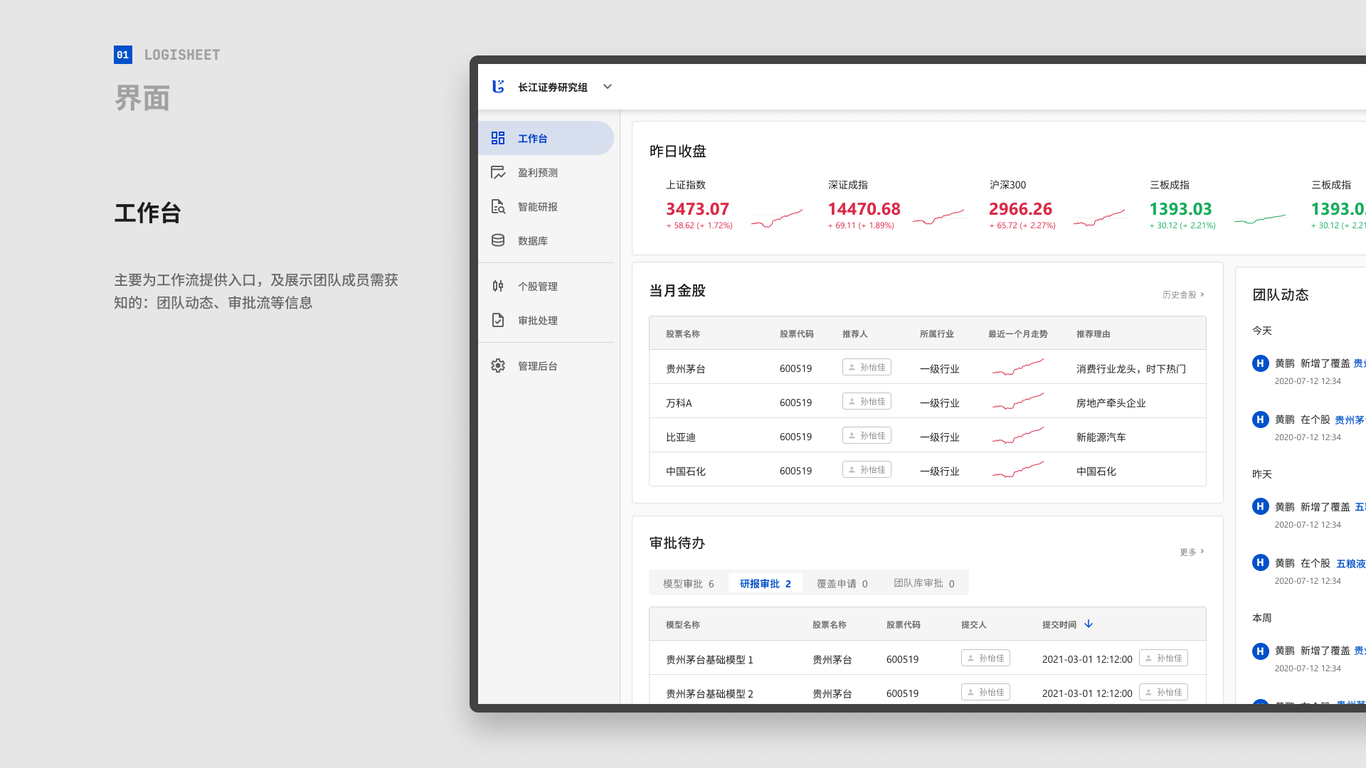The height and width of the screenshot is (768, 1366).
Task: Click the trend sparkline in 万科A row
Action: [1018, 402]
